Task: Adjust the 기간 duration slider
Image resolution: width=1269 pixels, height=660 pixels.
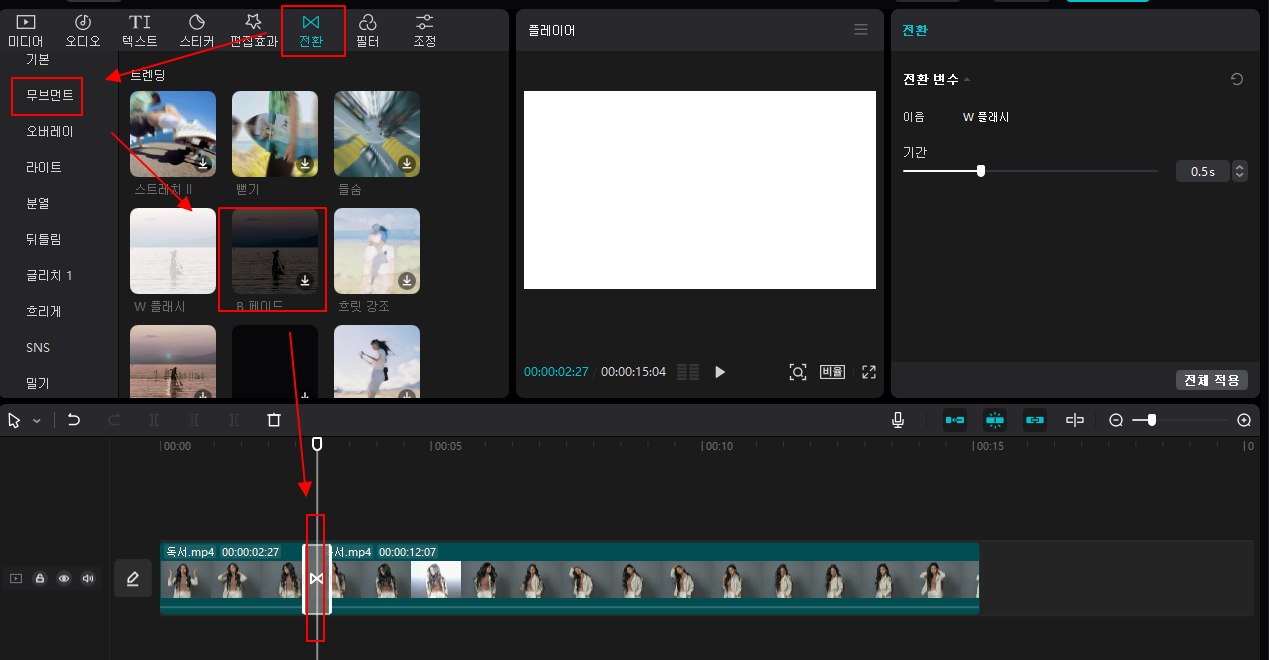Action: tap(1030, 171)
